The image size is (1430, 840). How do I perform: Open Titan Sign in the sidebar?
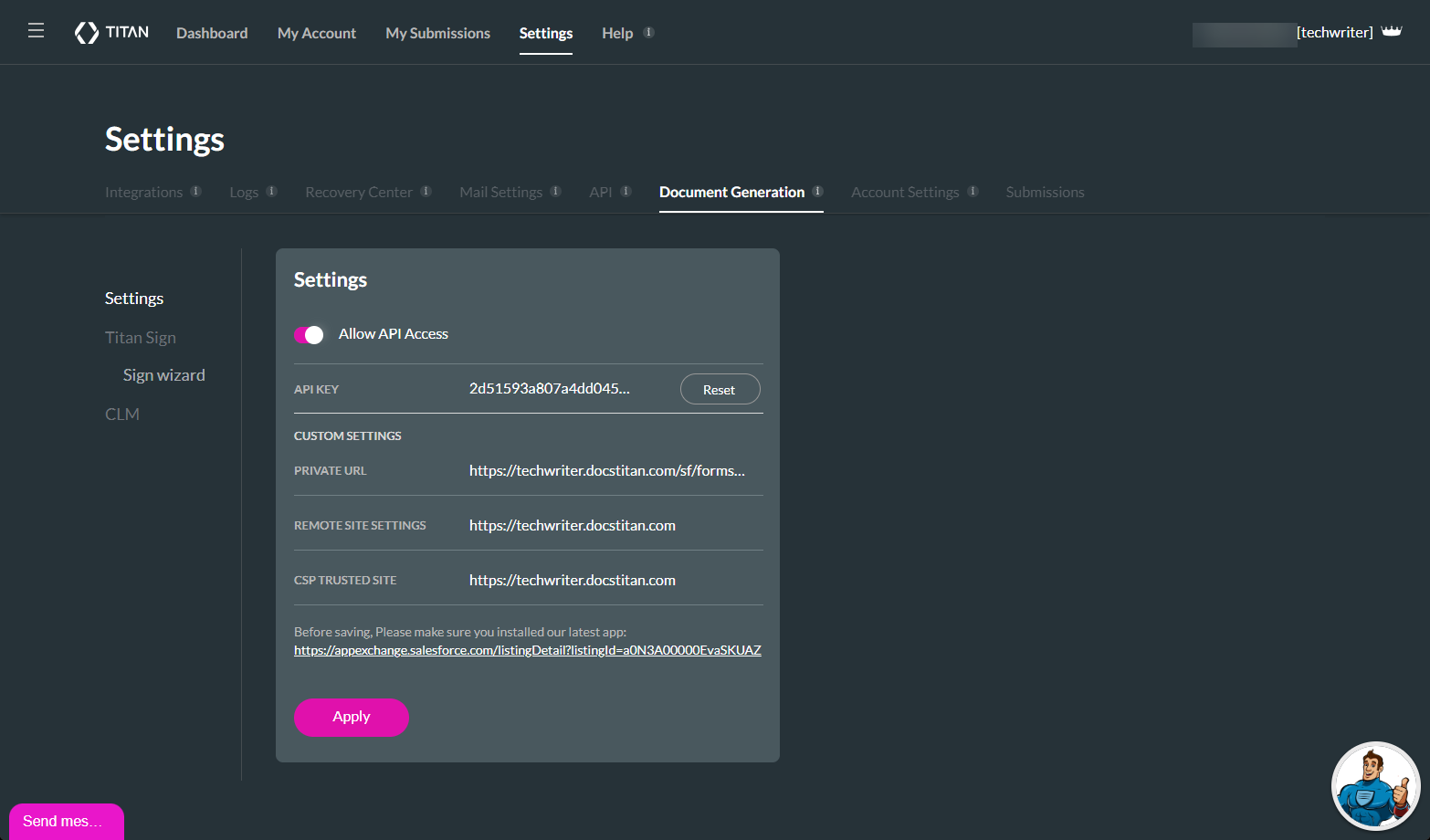pos(141,338)
